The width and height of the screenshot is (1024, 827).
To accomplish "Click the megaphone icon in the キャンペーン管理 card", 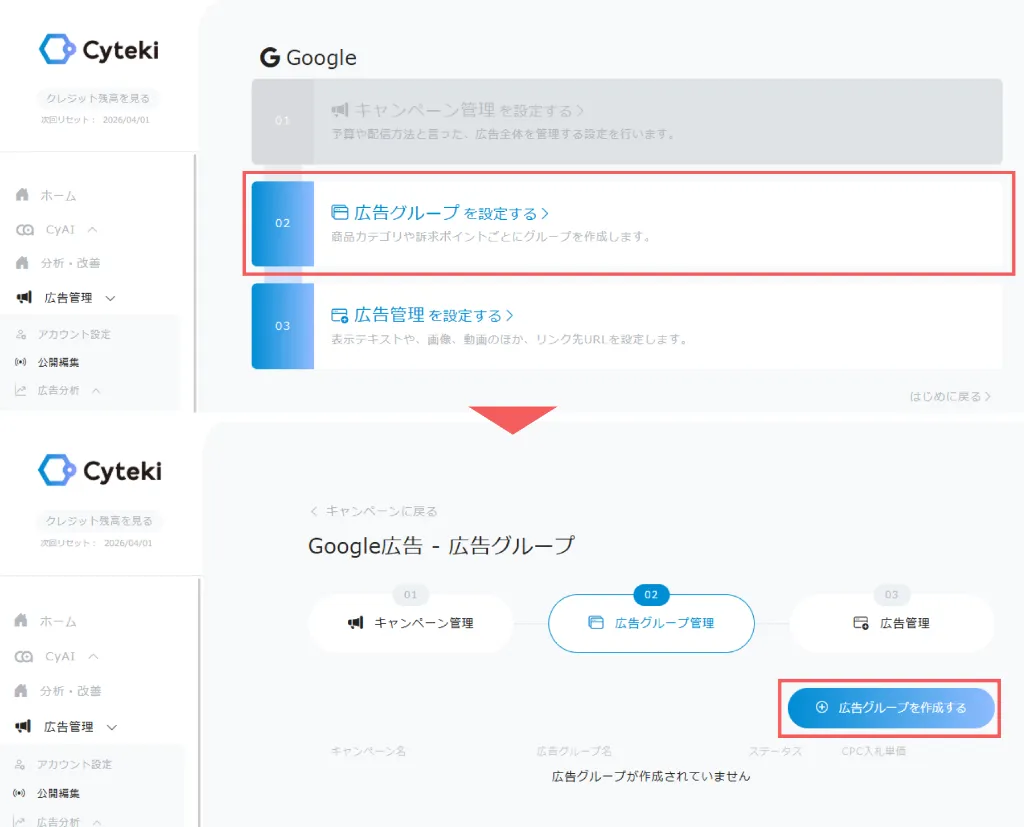I will 340,110.
